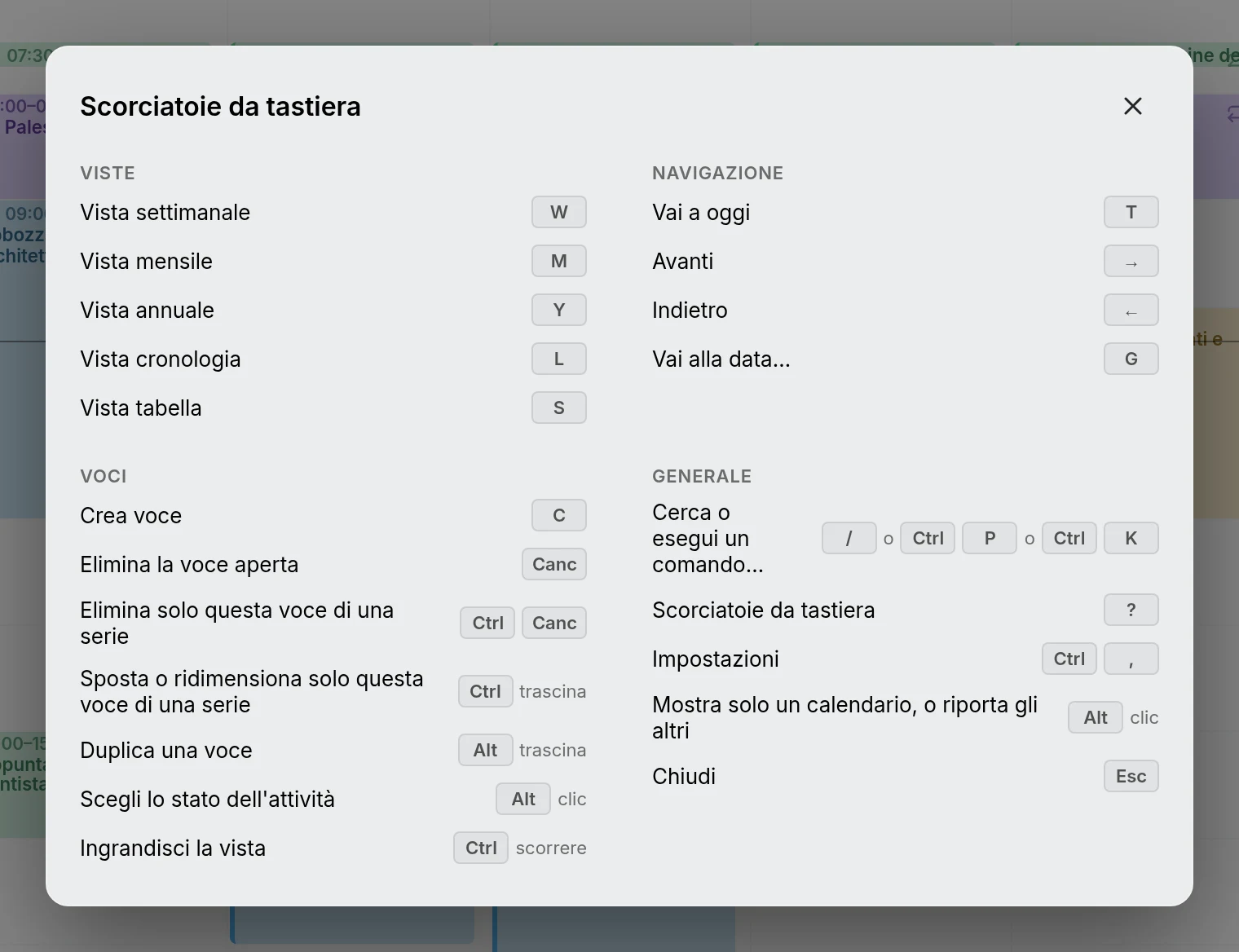Viewport: 1239px width, 952px height.
Task: Click the Canc key cap for Elimina la voce aperta
Action: [x=554, y=564]
